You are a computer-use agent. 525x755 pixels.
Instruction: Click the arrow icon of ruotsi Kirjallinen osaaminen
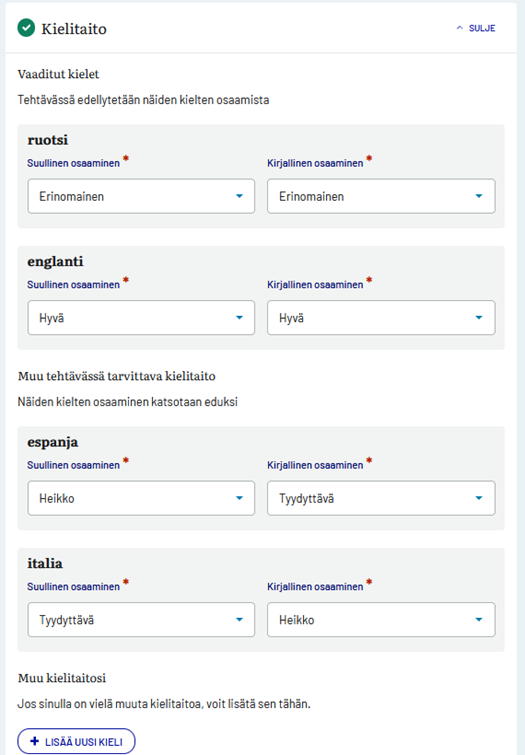click(x=479, y=196)
